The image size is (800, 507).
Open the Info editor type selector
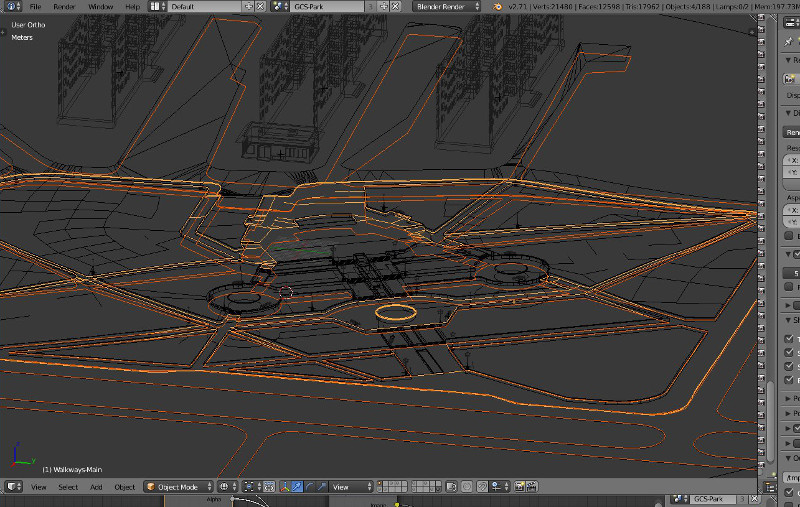point(13,7)
